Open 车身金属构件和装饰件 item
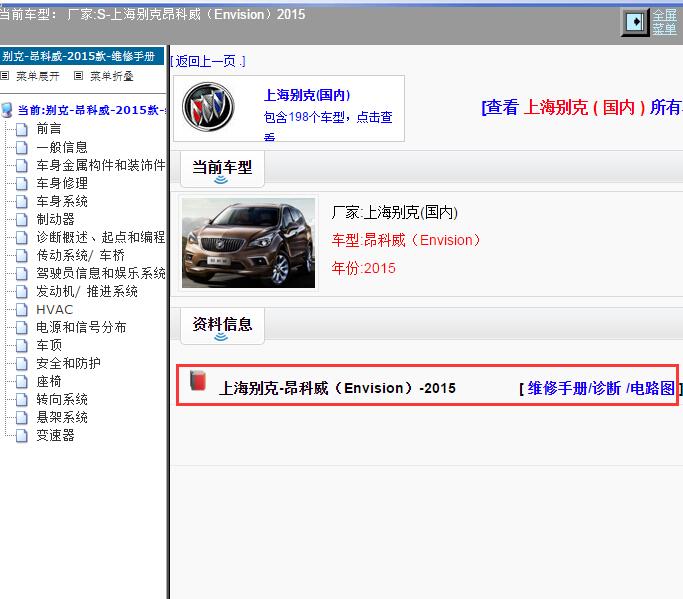683x599 pixels. pyautogui.click(x=101, y=165)
